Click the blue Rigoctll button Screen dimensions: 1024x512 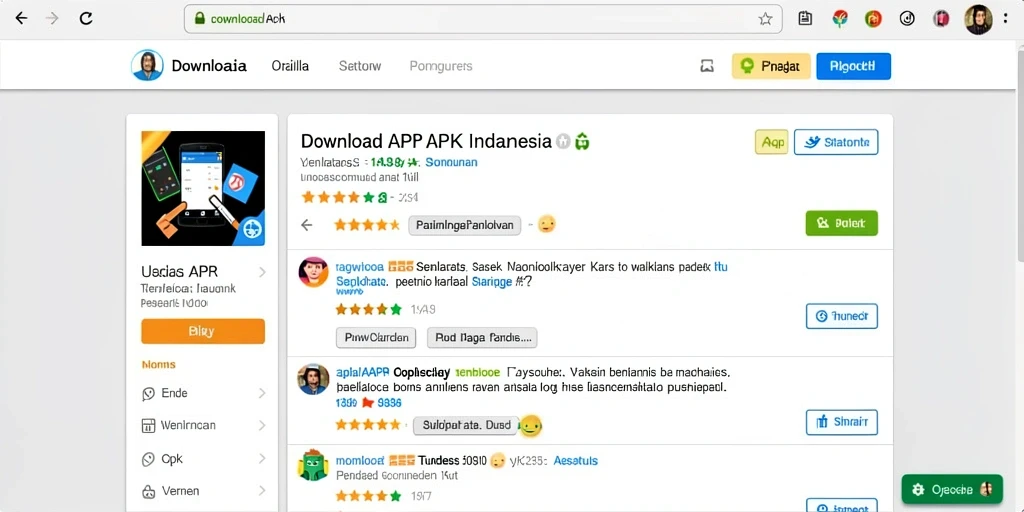[x=854, y=66]
